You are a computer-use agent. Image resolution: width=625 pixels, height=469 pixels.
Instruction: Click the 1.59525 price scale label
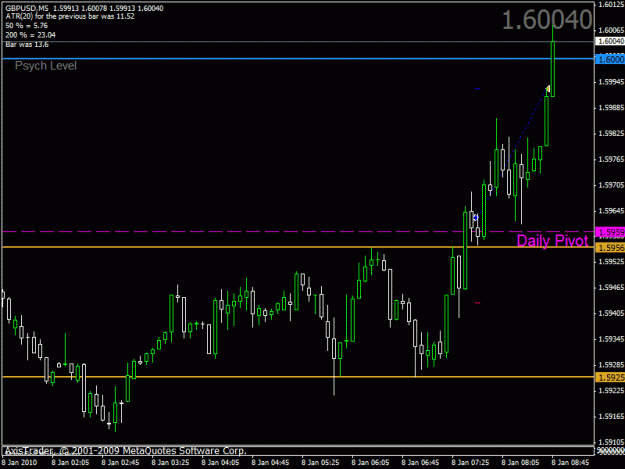[x=611, y=262]
